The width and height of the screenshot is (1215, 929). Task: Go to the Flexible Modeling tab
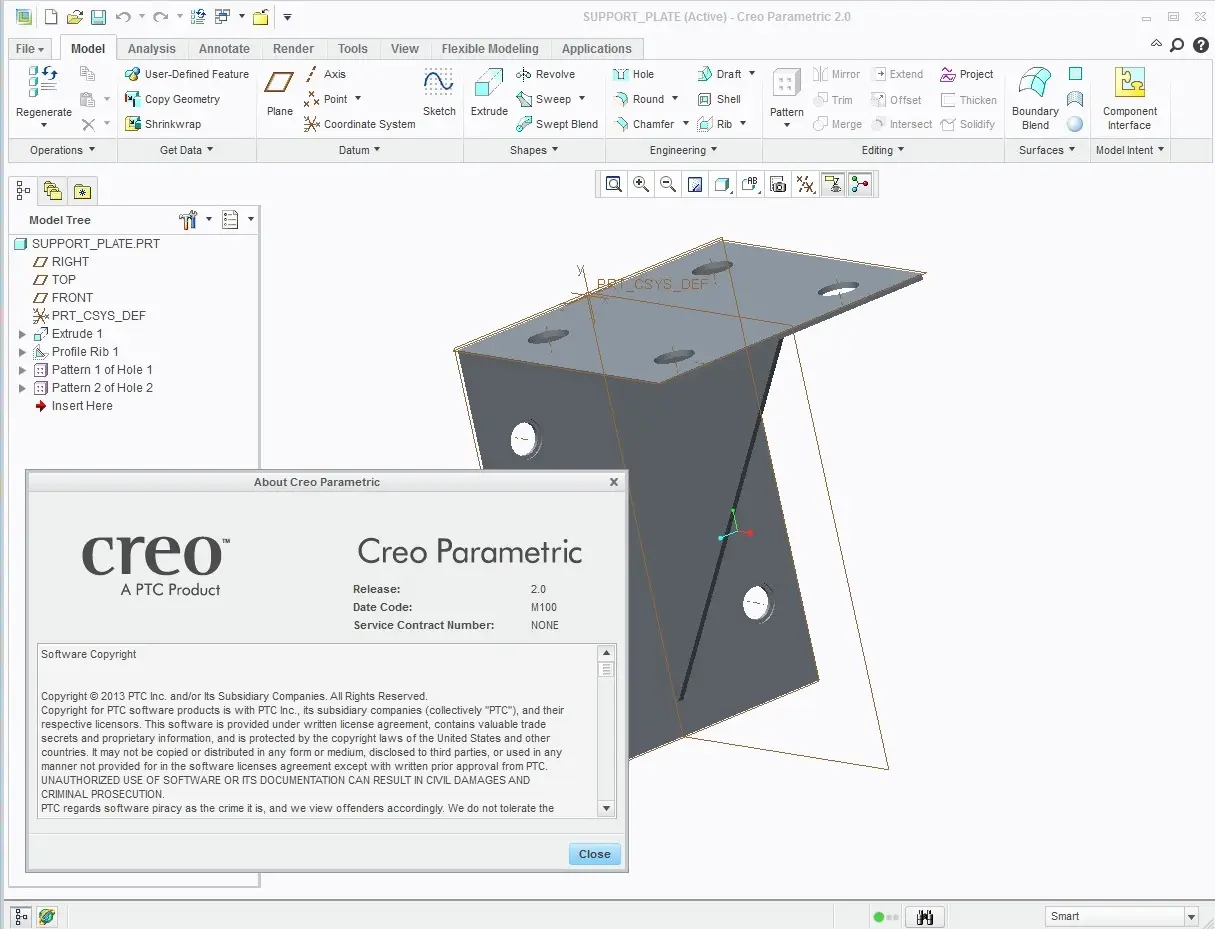pyautogui.click(x=490, y=48)
